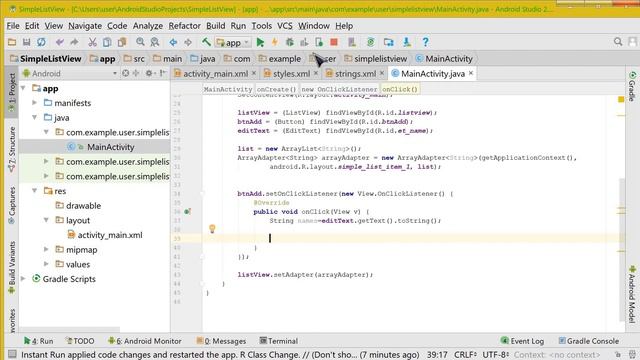This screenshot has height=360, width=640.
Task: Toggle the Build Variants side panel
Action: [11, 267]
